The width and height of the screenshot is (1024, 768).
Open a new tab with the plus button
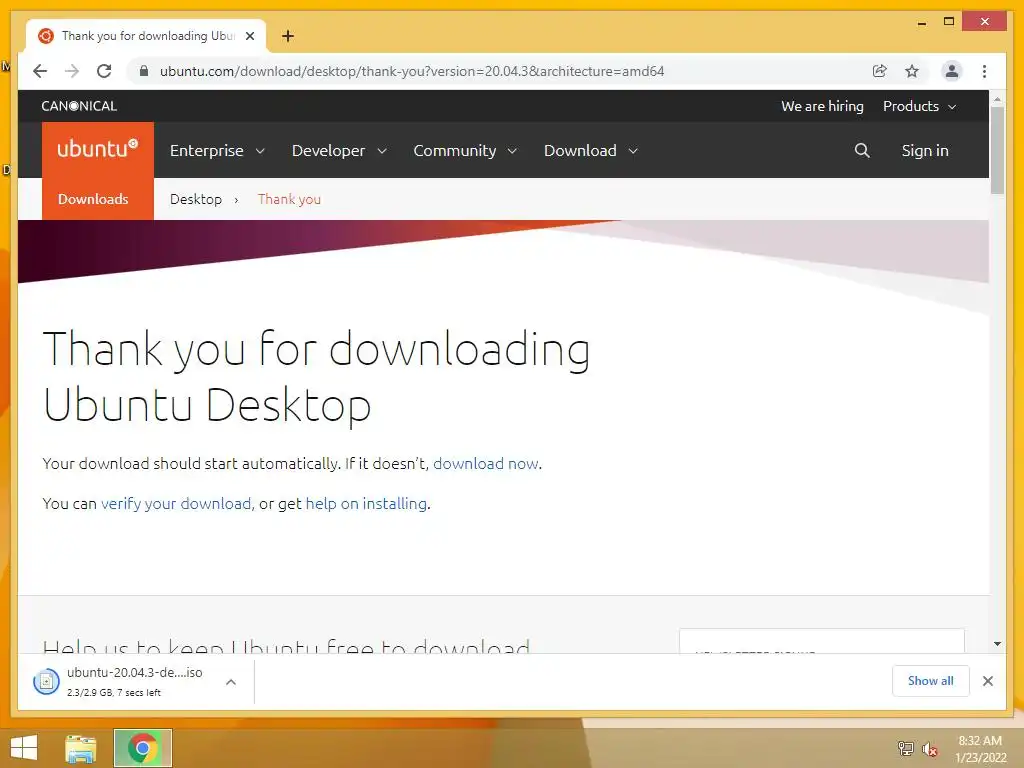coord(288,36)
